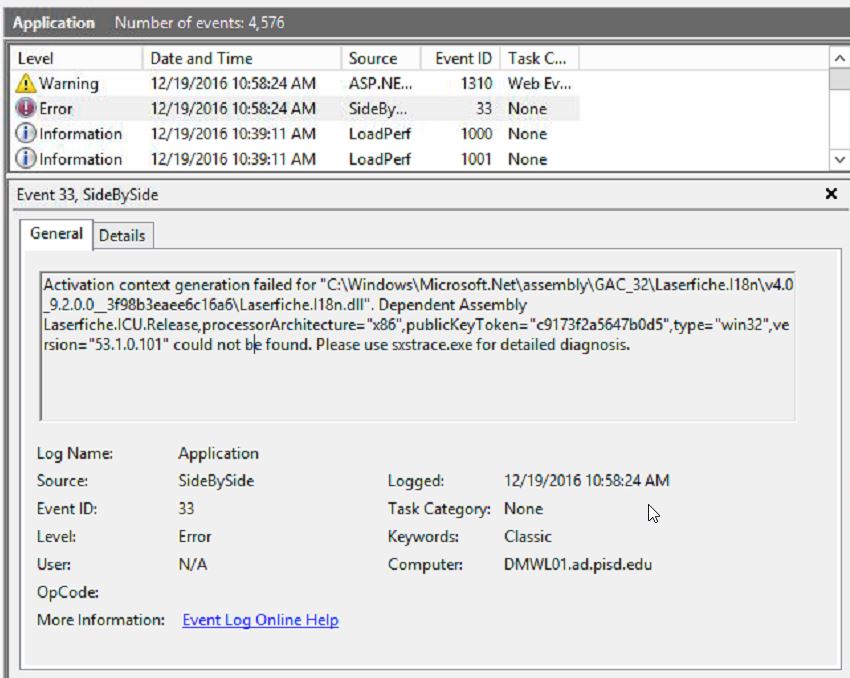Sort by the Event ID column header

coord(463,59)
